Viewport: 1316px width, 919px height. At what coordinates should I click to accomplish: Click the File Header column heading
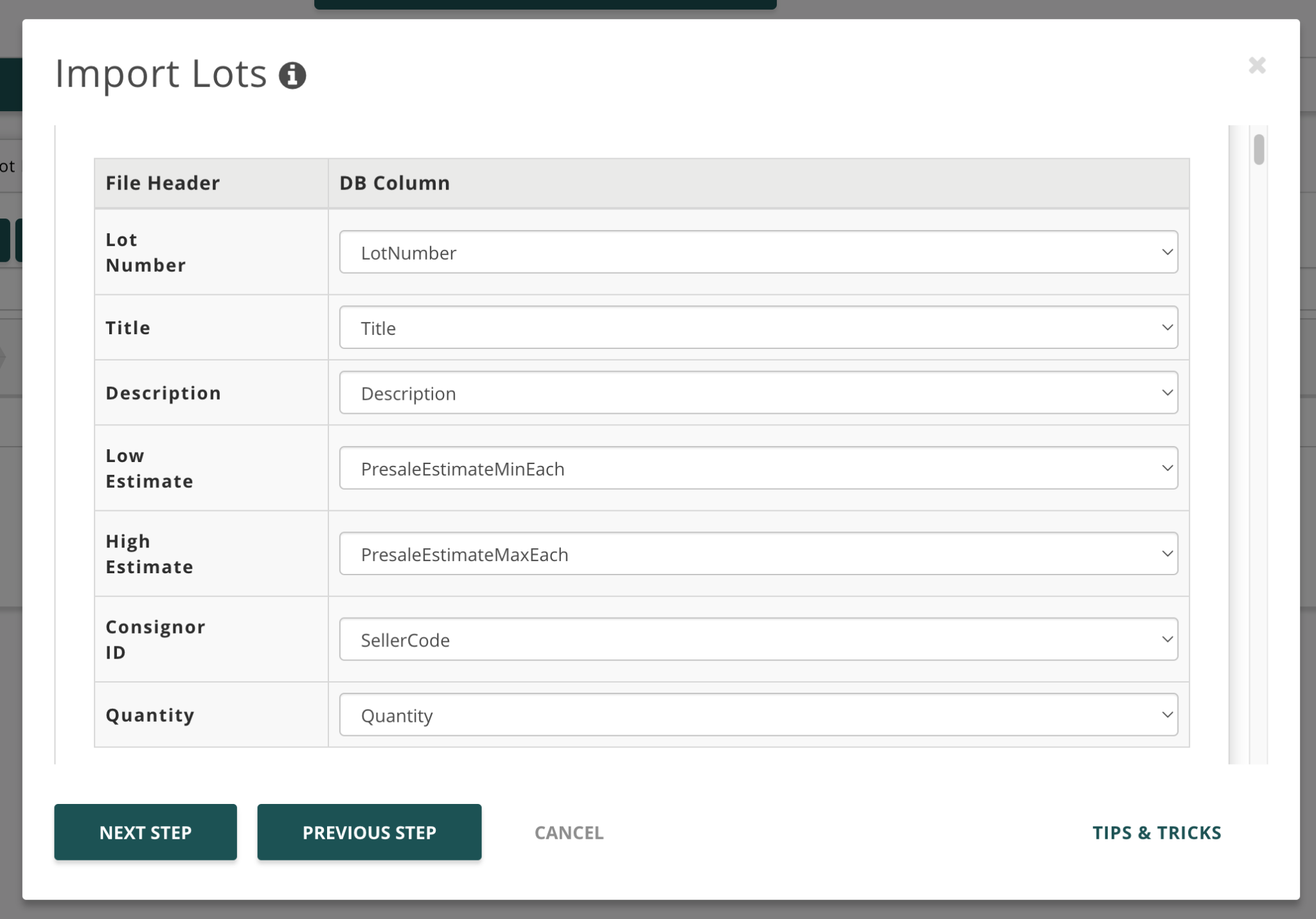pos(163,183)
